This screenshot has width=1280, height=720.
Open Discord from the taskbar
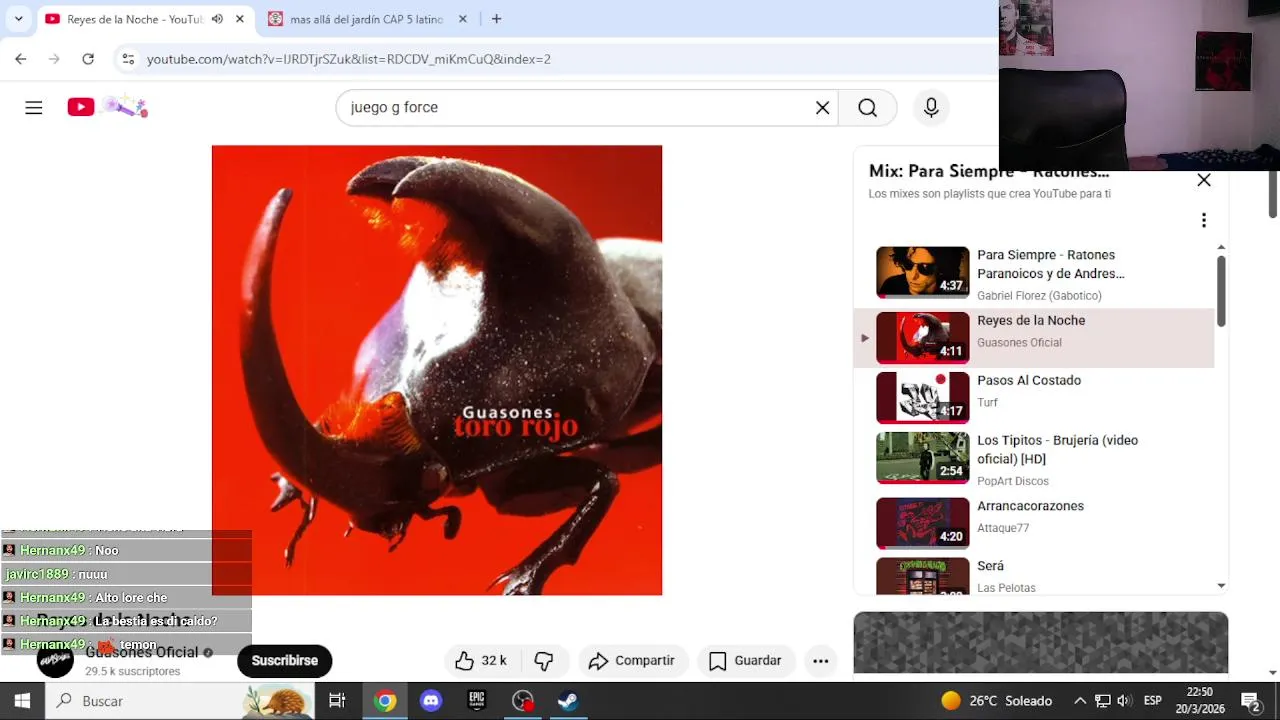coord(431,701)
